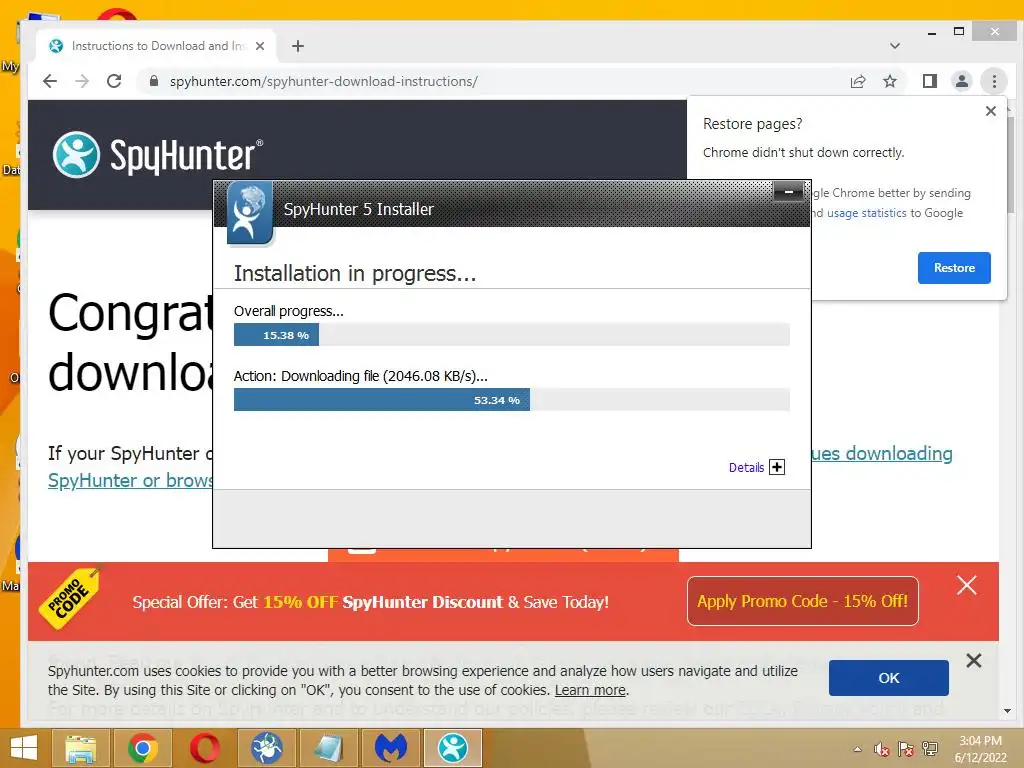Open the bug-shaped taskbar app icon

(x=267, y=748)
